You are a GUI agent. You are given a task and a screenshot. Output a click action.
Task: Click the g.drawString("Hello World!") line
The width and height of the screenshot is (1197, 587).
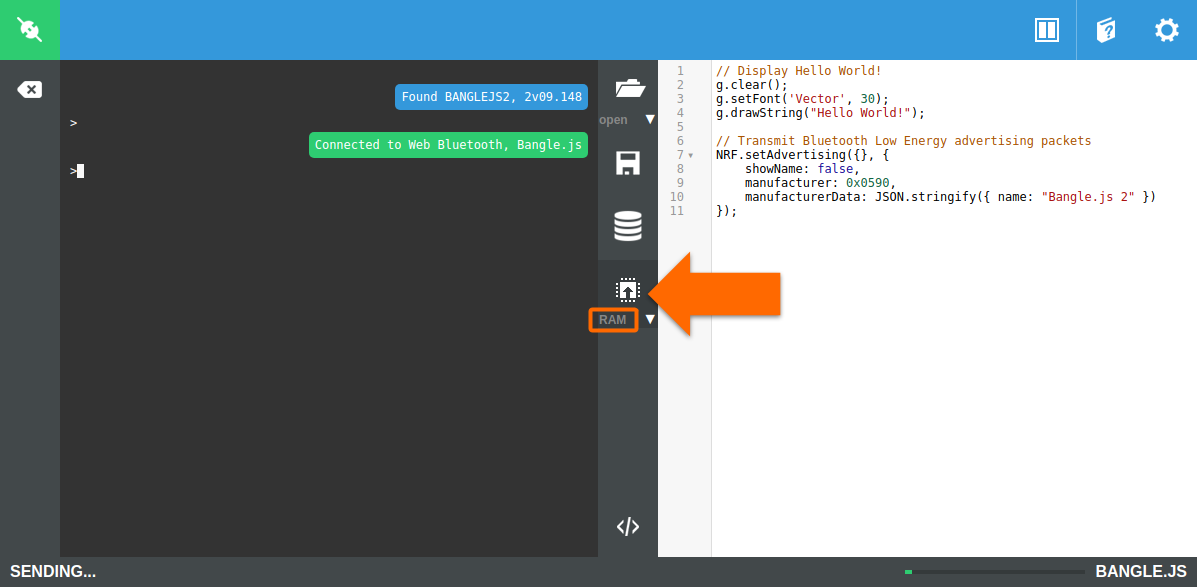820,113
